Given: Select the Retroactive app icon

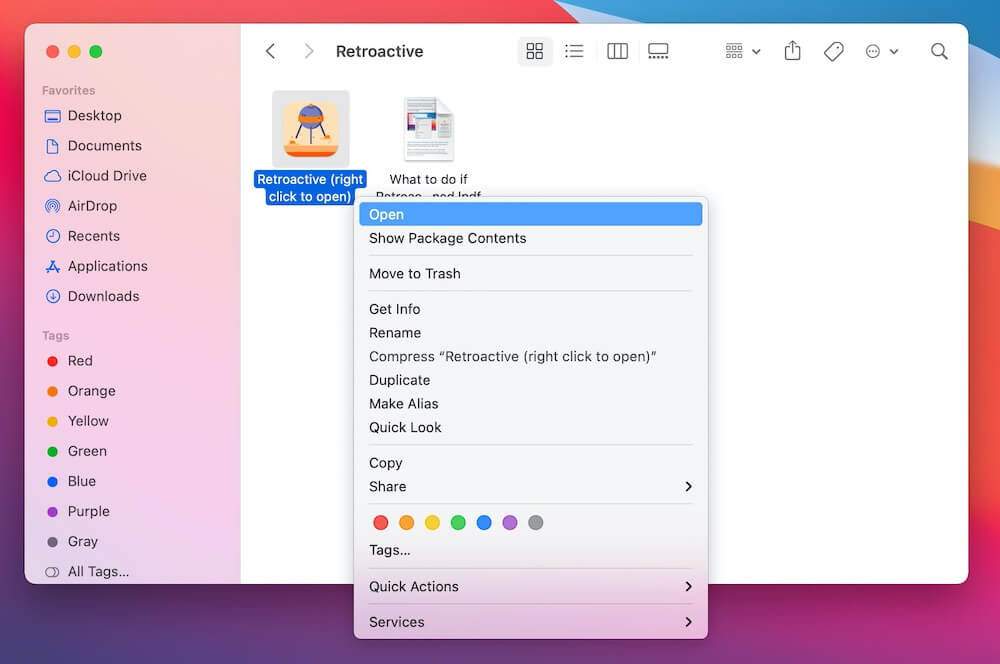Looking at the screenshot, I should (x=311, y=129).
